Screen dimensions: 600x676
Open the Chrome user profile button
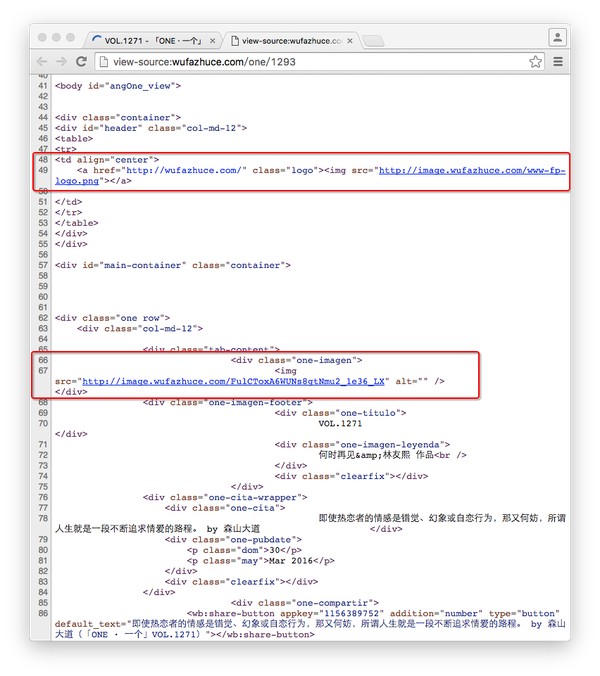[x=557, y=37]
